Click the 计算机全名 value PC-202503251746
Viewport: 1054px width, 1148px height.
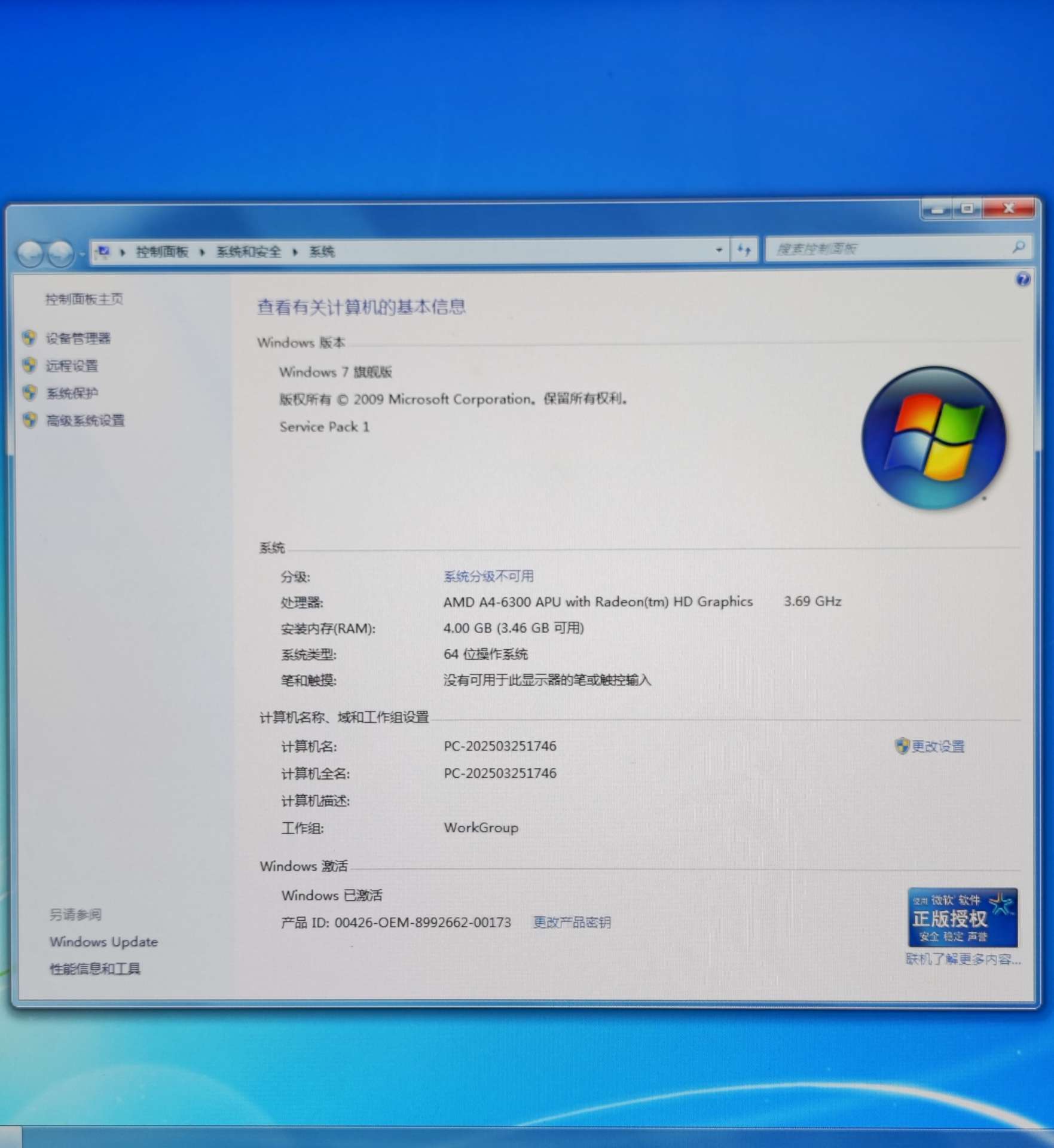(x=500, y=773)
